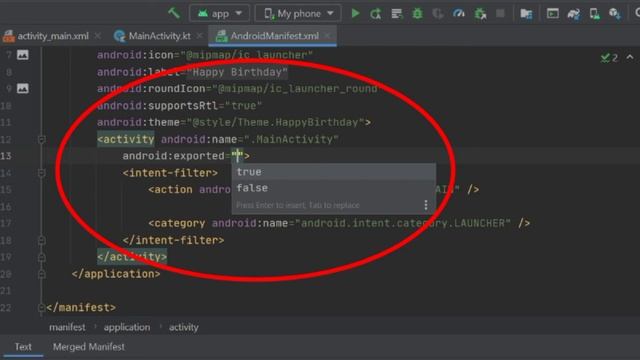Click the opening <intent-filter> tag

(x=170, y=173)
